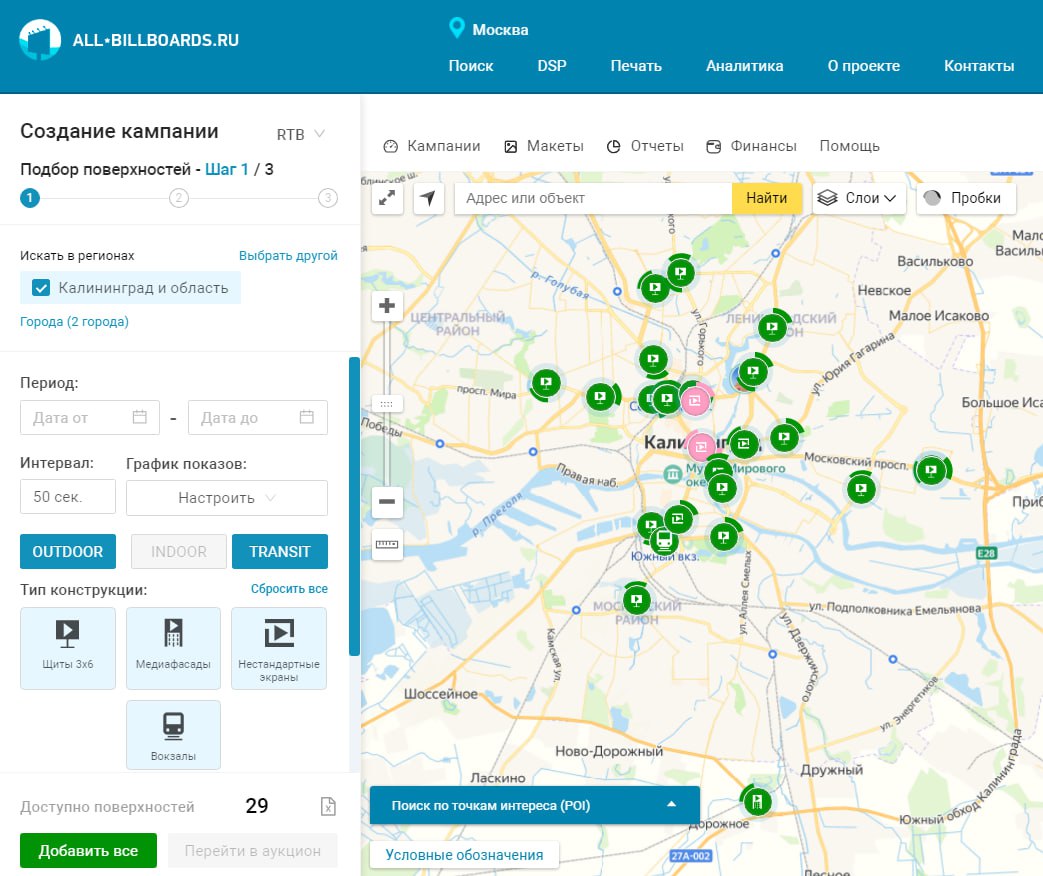Open the RTB campaign type dropdown
Viewport: 1043px width, 876px height.
click(301, 134)
